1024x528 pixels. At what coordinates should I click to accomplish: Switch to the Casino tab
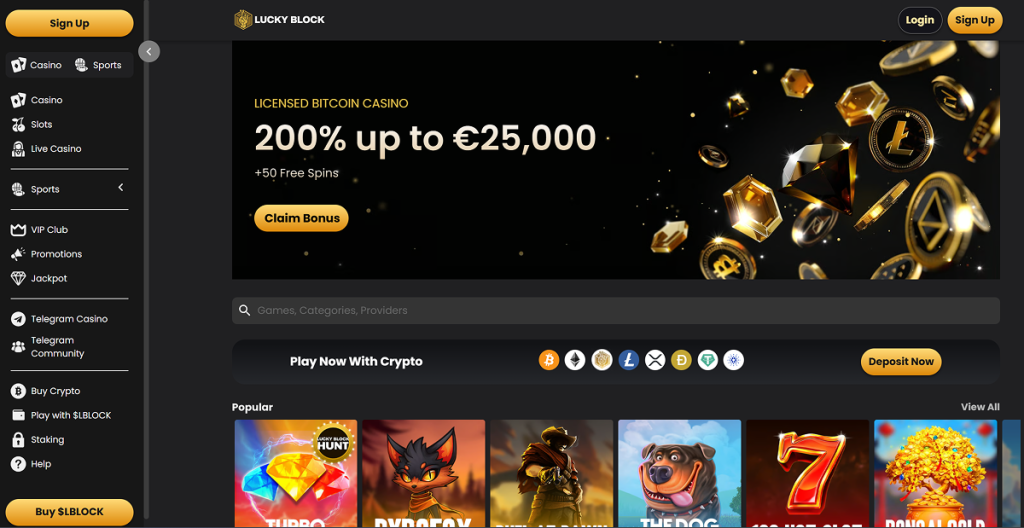coord(37,65)
